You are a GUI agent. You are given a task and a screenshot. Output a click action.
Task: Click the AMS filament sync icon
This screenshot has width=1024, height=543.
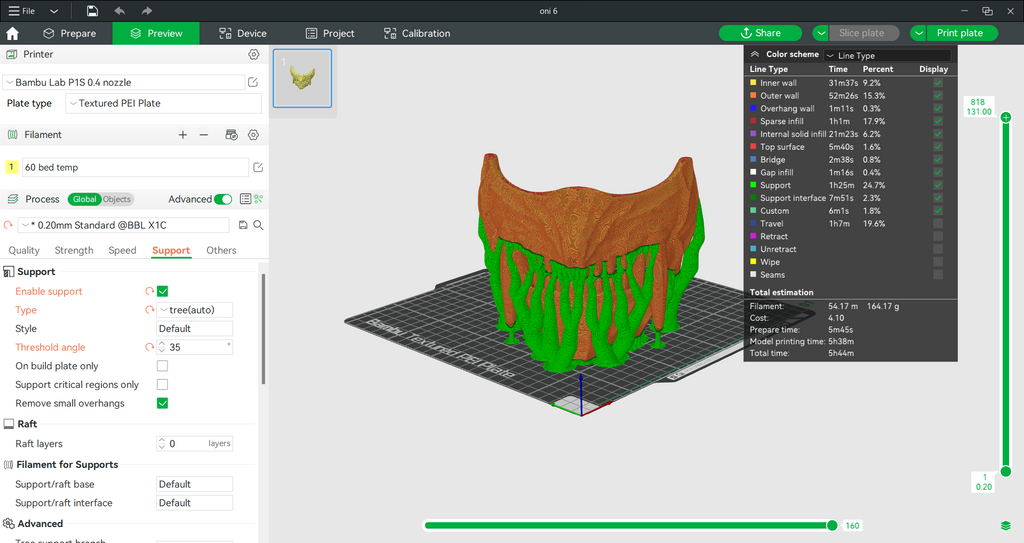pyautogui.click(x=231, y=135)
